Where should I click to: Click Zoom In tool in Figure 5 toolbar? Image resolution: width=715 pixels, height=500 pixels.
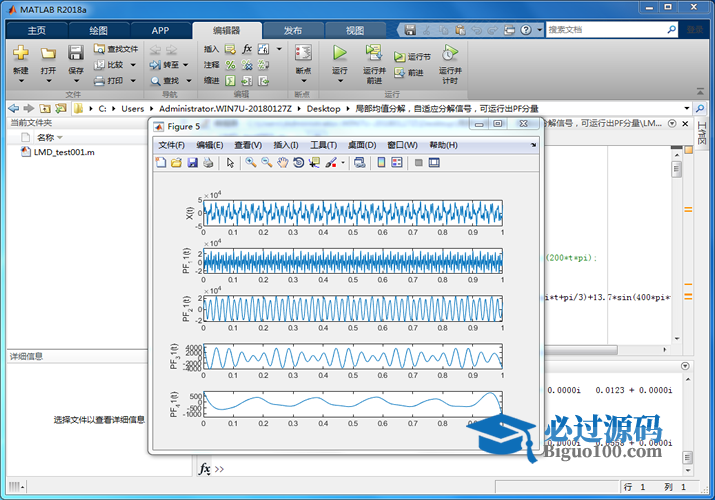click(x=251, y=163)
